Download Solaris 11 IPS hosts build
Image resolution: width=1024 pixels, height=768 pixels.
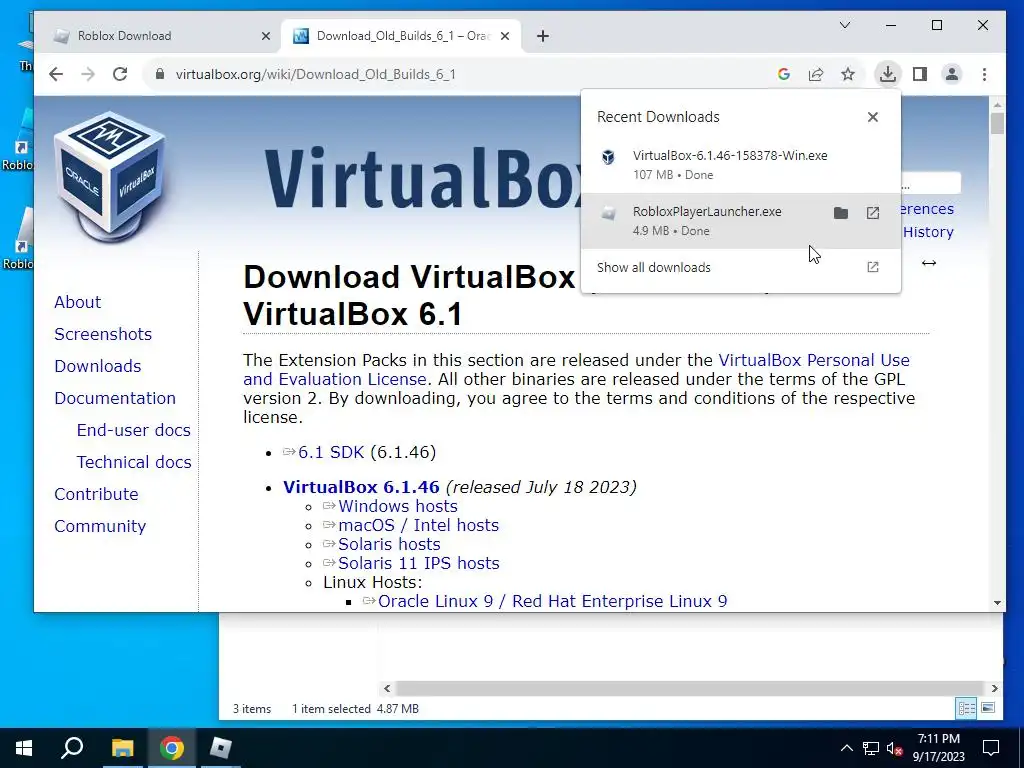(x=419, y=563)
